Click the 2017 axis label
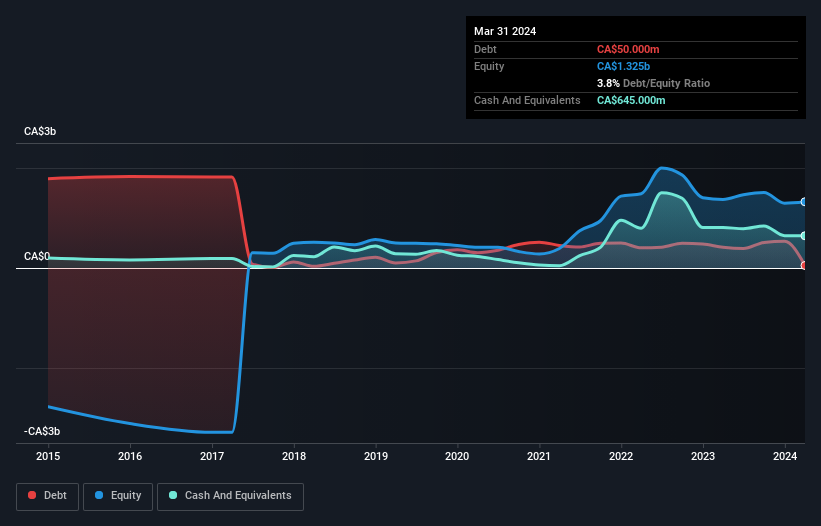 tap(212, 456)
